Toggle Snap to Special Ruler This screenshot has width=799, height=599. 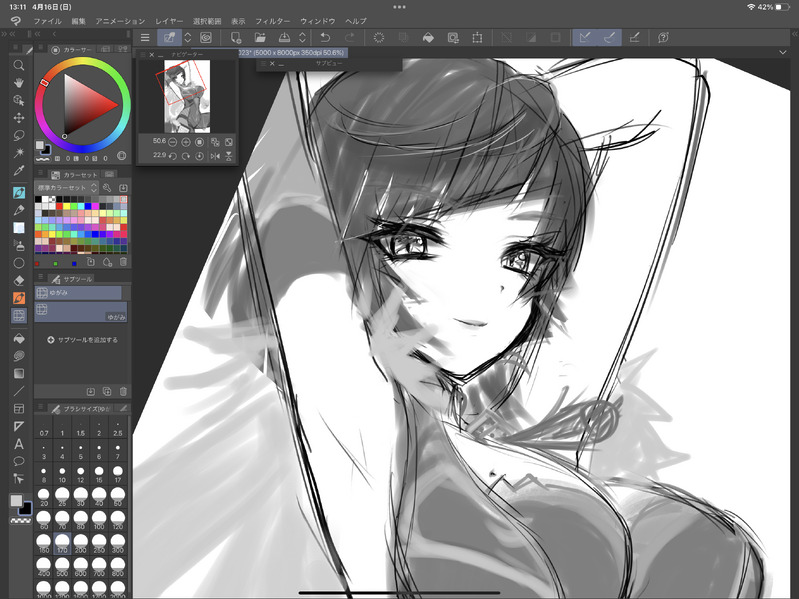(609, 38)
